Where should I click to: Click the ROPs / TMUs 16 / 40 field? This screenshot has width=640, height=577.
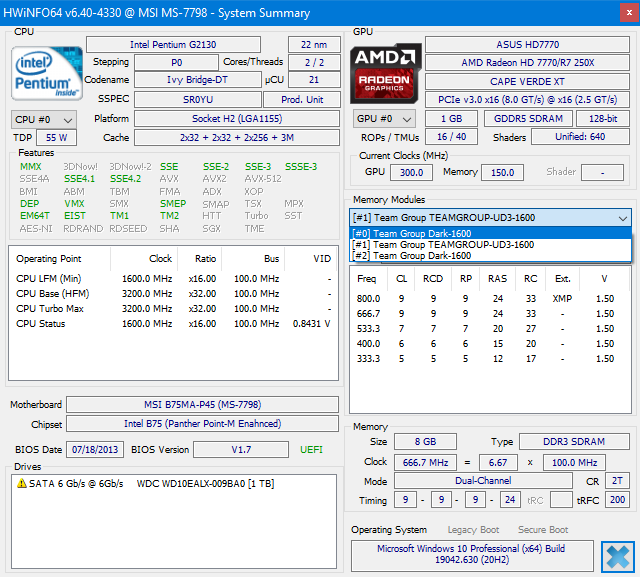tap(451, 137)
